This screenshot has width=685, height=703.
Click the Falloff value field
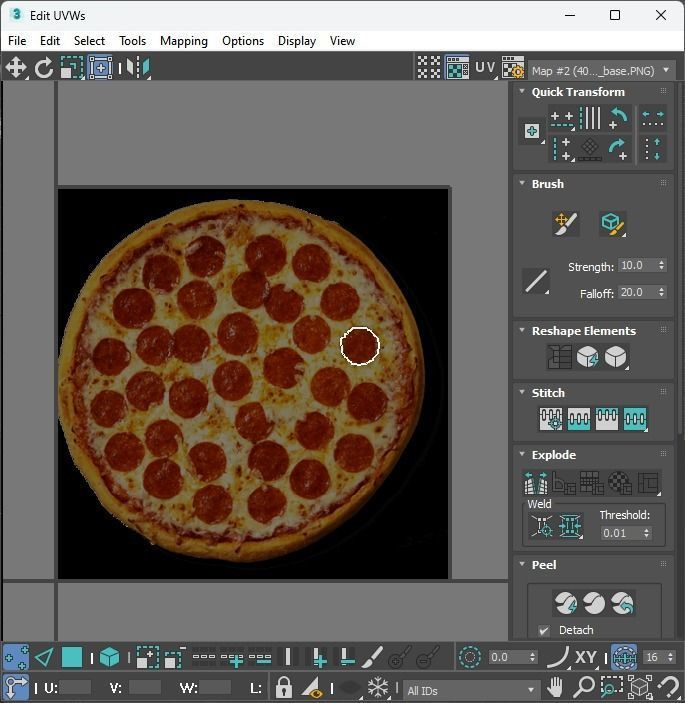[x=636, y=292]
